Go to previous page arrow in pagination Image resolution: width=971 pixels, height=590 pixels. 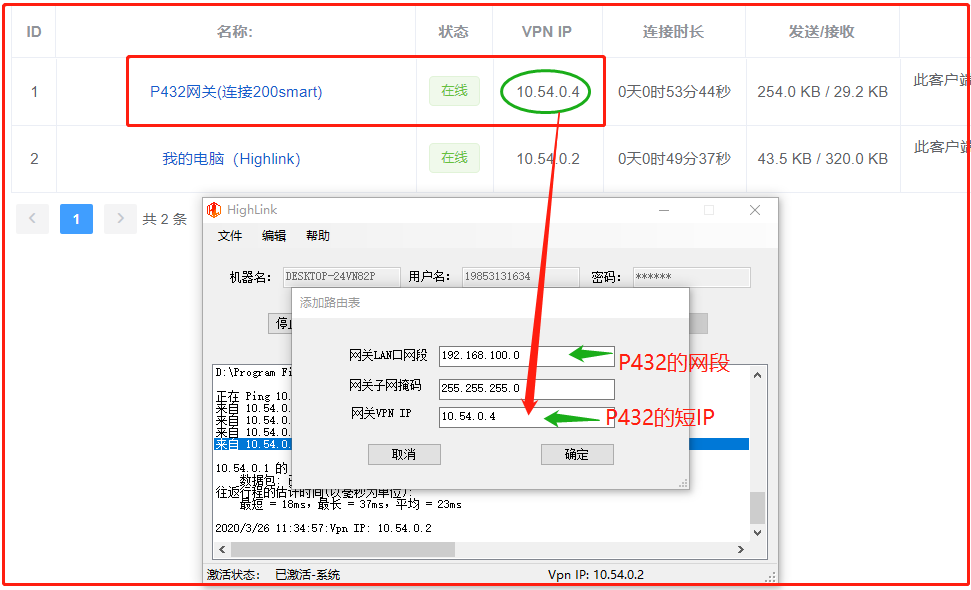coord(32,219)
